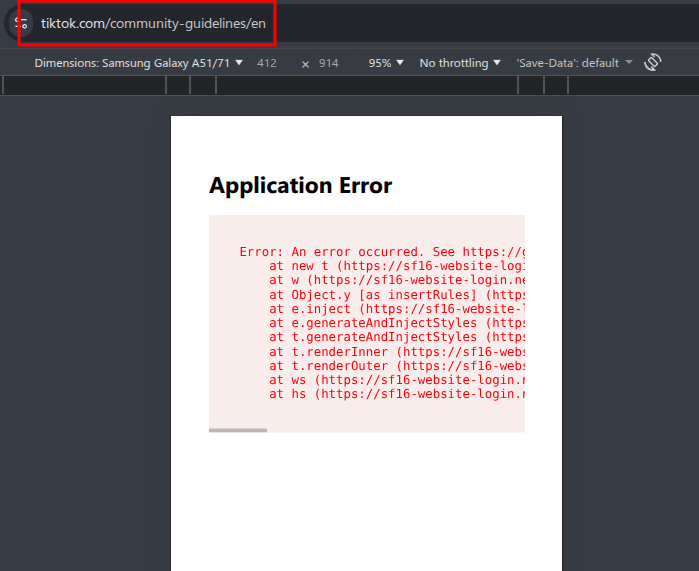
Task: Click the 'at ws' stack line
Action: [397, 380]
